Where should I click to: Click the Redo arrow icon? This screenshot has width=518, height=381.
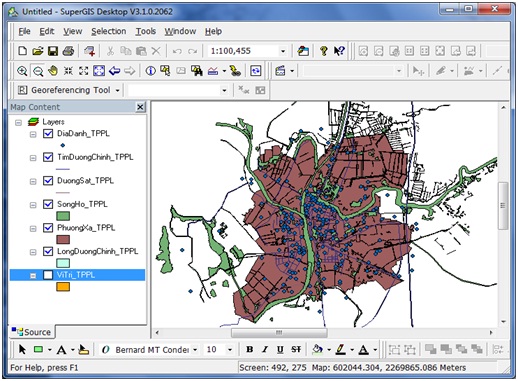tap(192, 51)
